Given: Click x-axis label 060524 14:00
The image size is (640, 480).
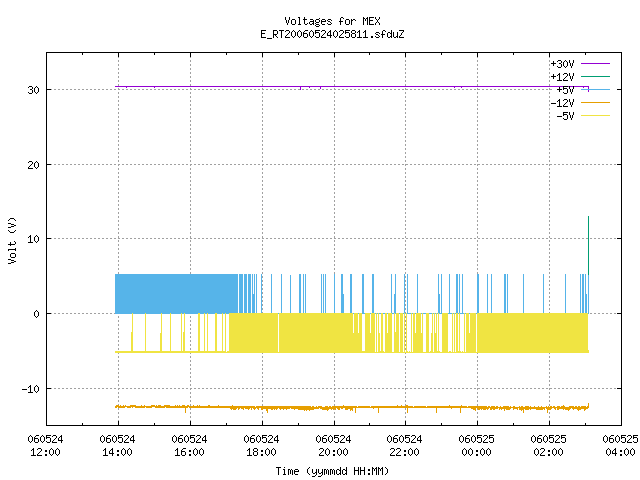Looking at the screenshot, I should point(117,446).
